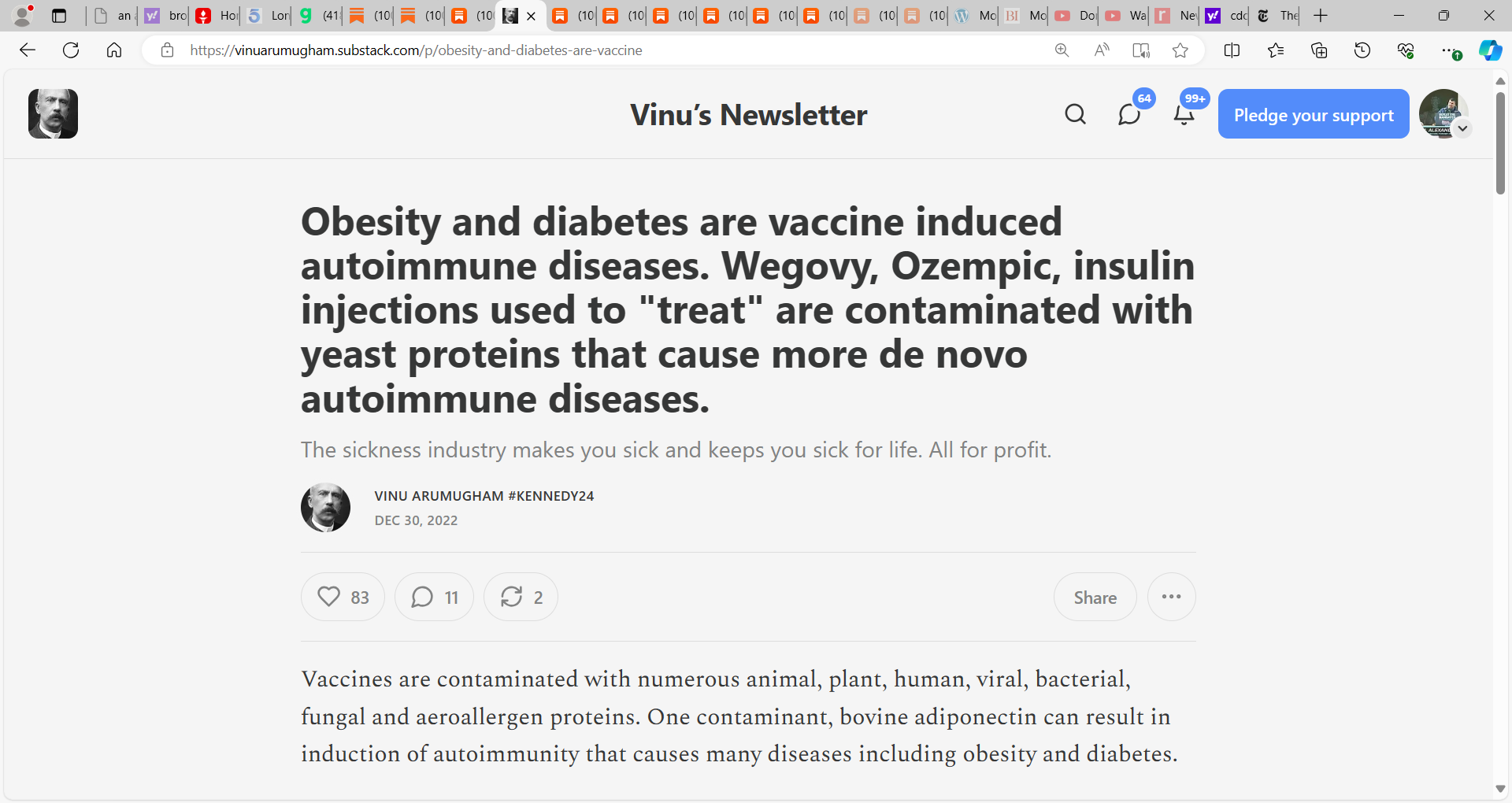Close the current Substack article tab
1512x803 pixels.
point(531,16)
